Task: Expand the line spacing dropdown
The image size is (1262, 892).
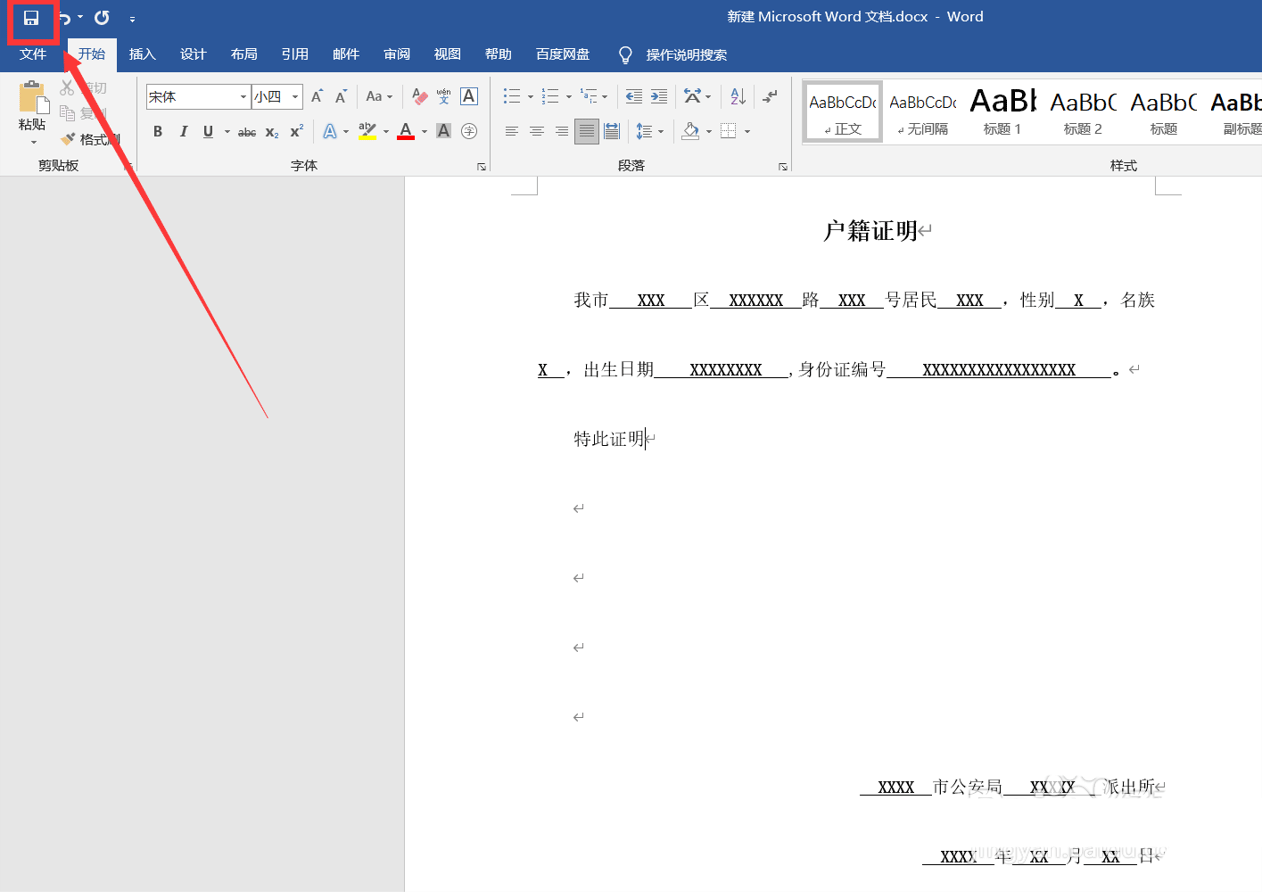Action: pyautogui.click(x=661, y=132)
